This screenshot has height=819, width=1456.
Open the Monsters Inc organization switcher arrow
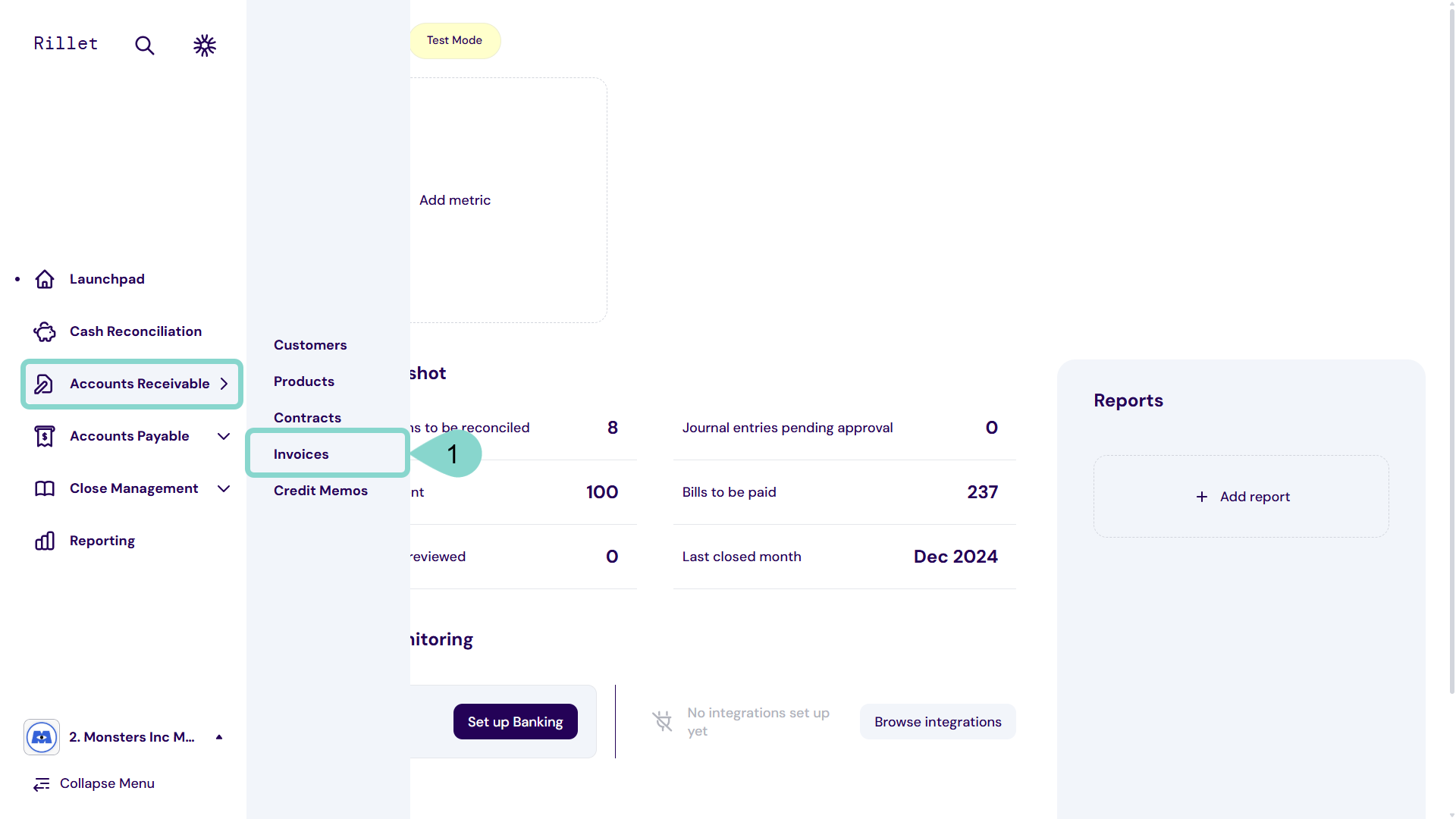[219, 737]
